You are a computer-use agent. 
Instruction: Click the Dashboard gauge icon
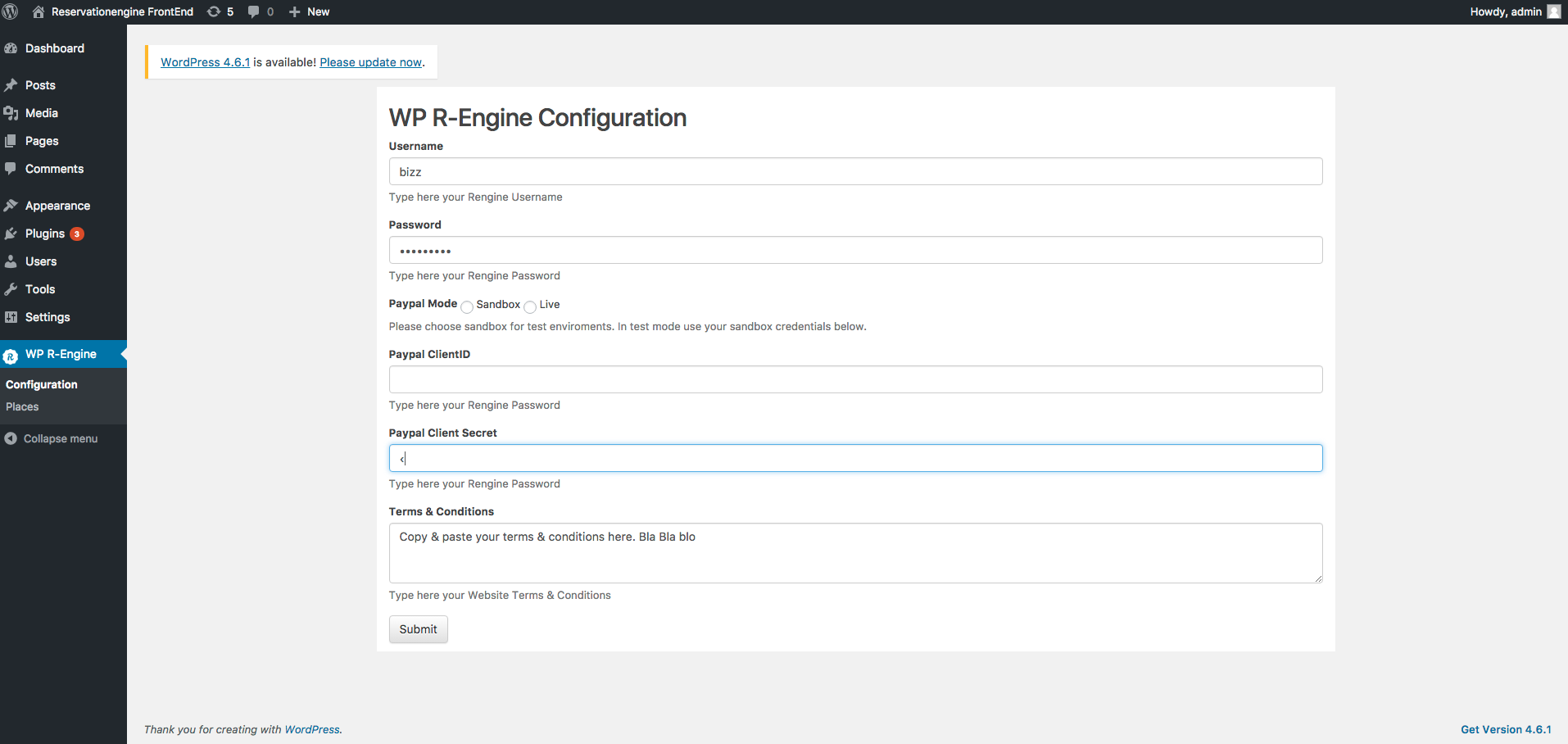11,48
